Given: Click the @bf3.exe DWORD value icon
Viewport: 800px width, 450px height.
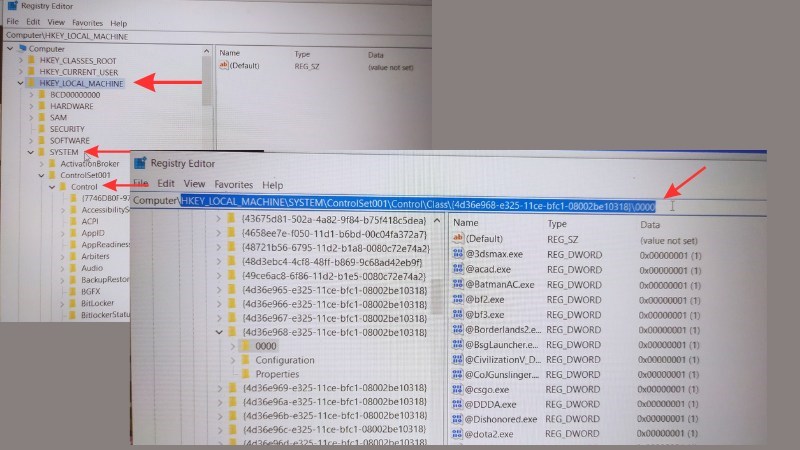Looking at the screenshot, I should [458, 314].
